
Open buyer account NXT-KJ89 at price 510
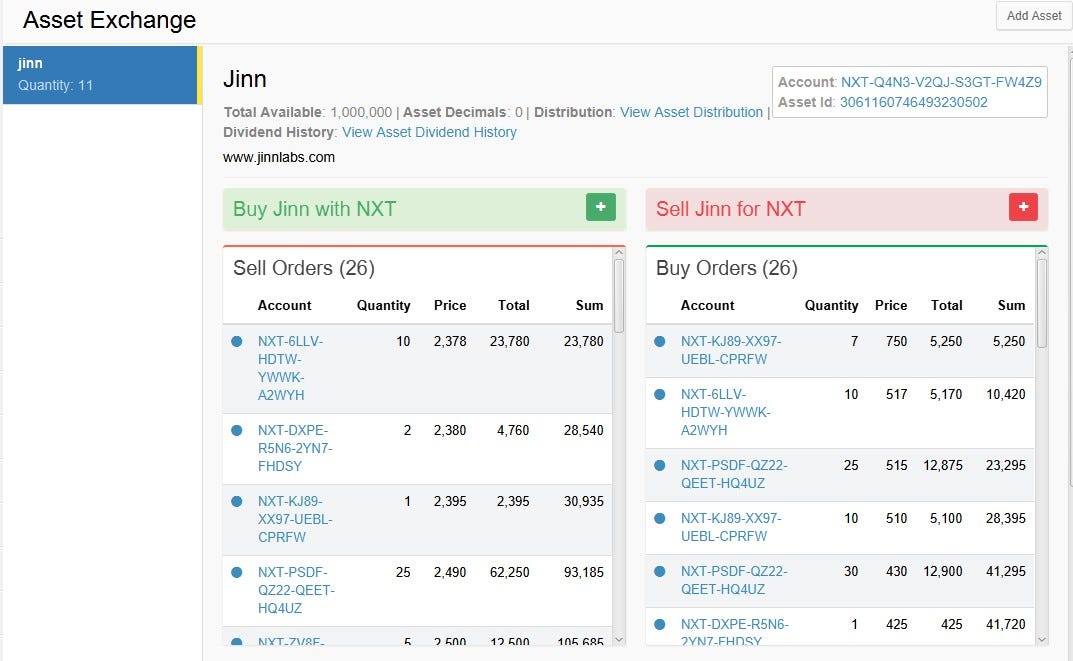pyautogui.click(x=731, y=528)
